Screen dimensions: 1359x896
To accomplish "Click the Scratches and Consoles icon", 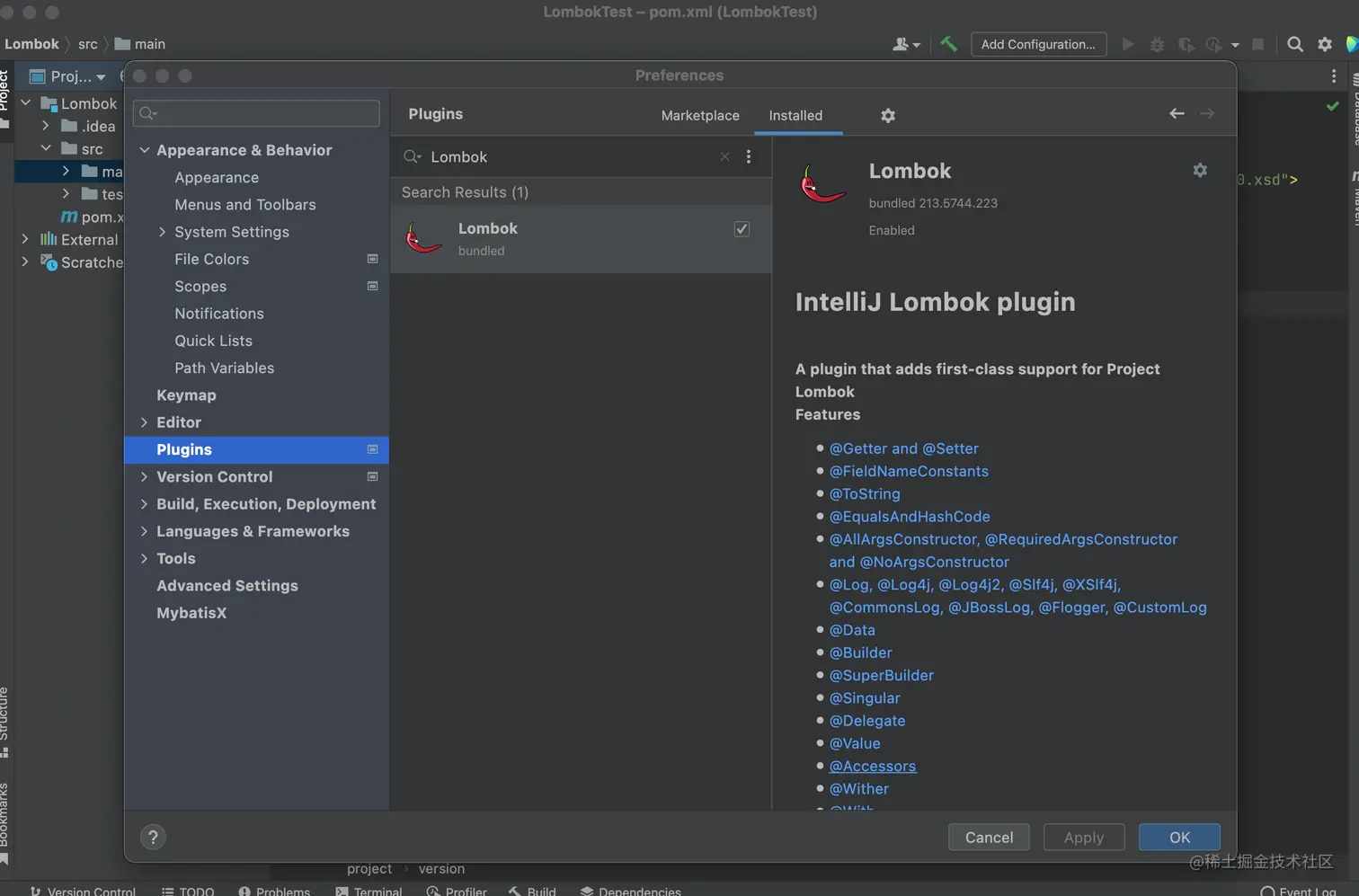I will click(49, 262).
